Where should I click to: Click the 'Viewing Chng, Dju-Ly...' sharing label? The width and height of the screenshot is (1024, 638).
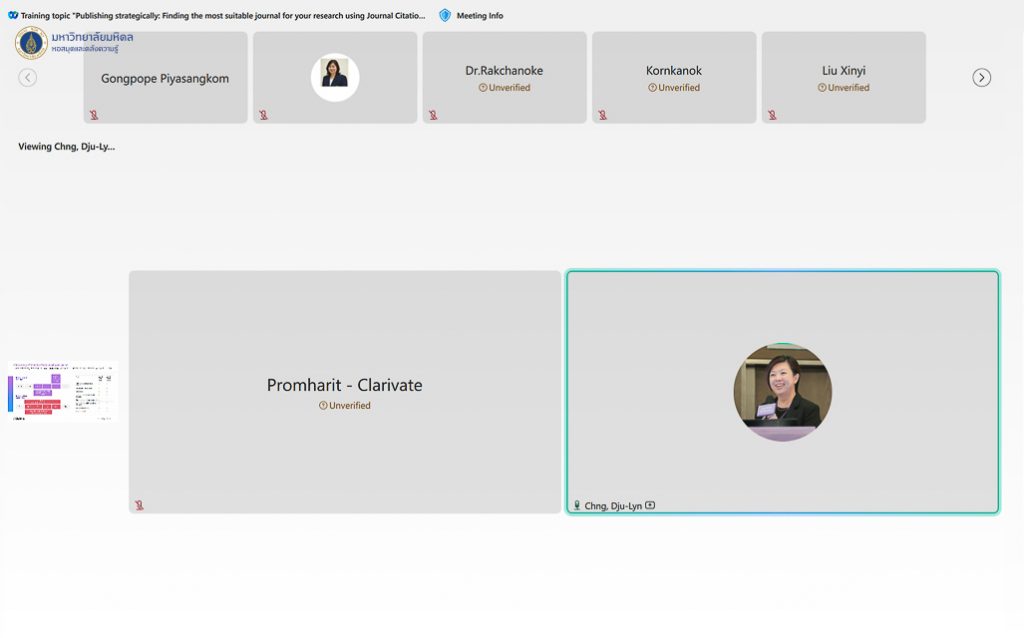click(66, 146)
